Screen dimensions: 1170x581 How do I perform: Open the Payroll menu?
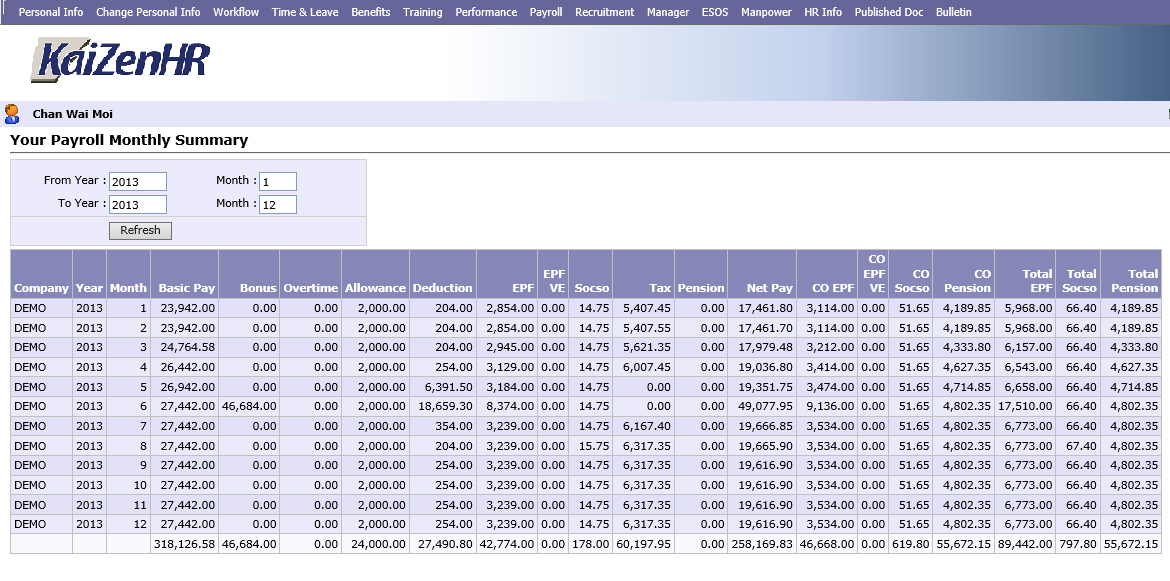[546, 13]
